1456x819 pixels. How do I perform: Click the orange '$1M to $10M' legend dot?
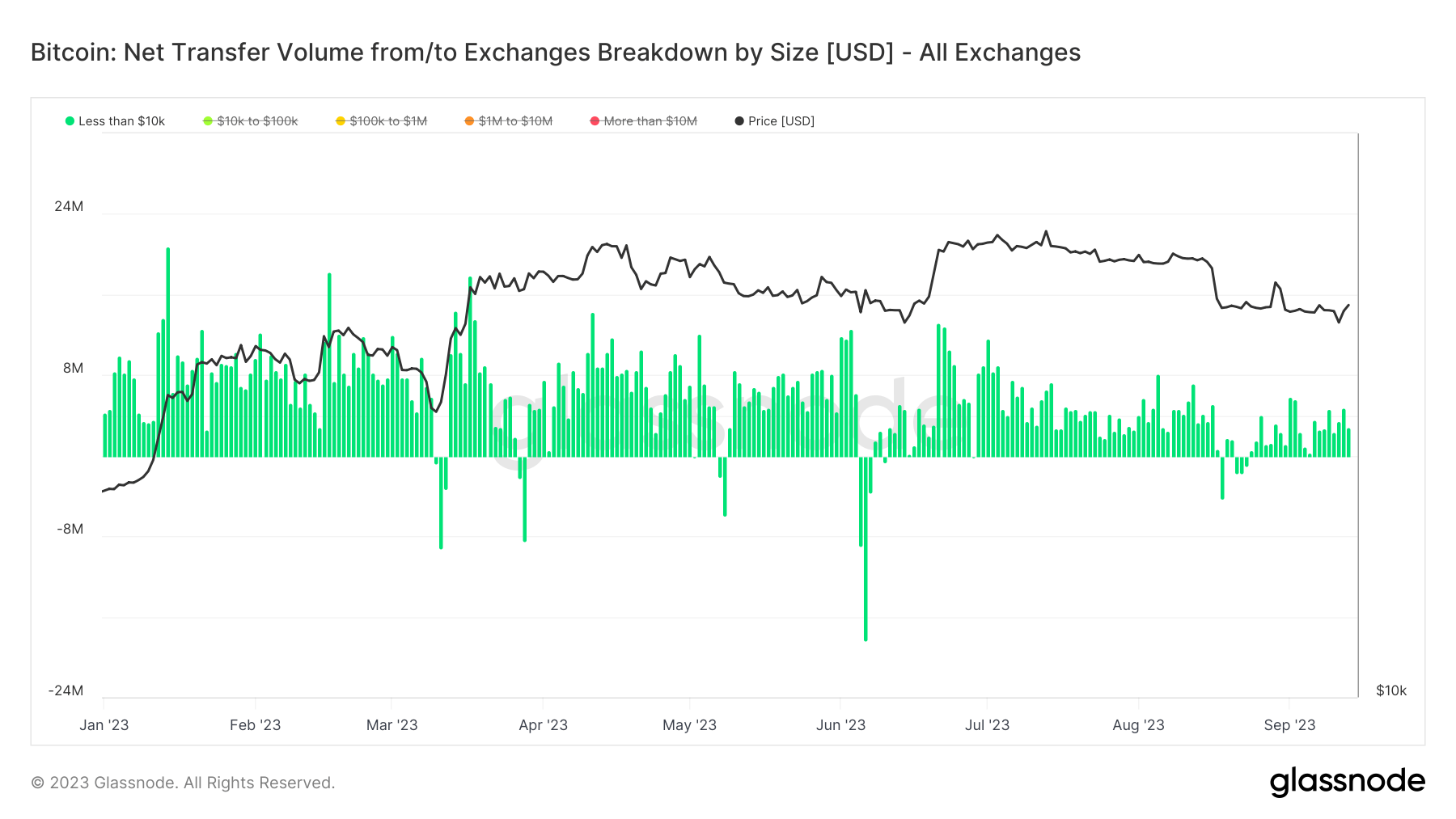coord(469,121)
